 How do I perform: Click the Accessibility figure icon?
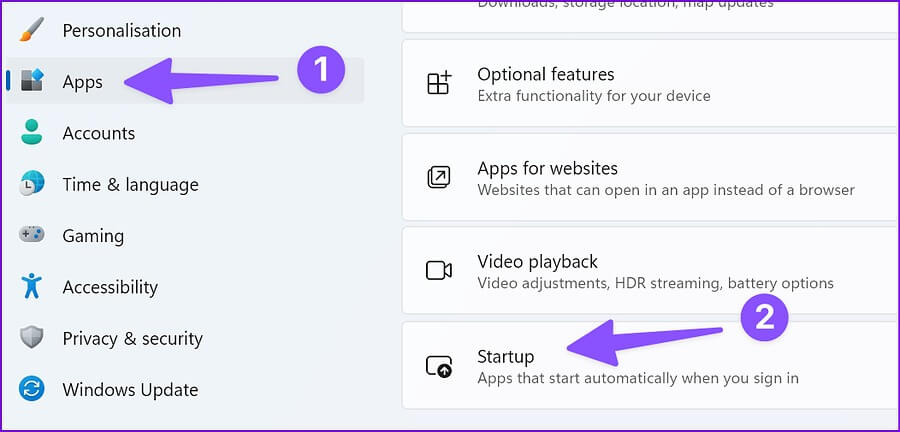(32, 286)
